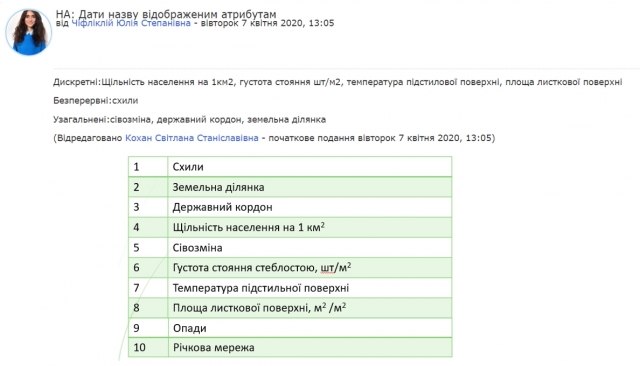Click row number 4 in the table
The image size is (640, 366).
pos(148,227)
